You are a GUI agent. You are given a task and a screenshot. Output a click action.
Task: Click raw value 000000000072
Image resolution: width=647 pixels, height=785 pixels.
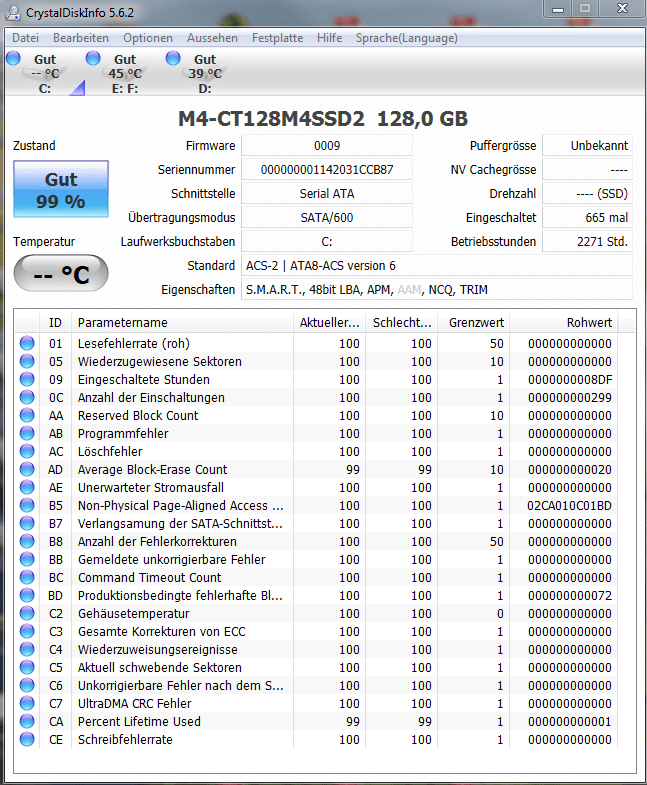click(x=570, y=596)
